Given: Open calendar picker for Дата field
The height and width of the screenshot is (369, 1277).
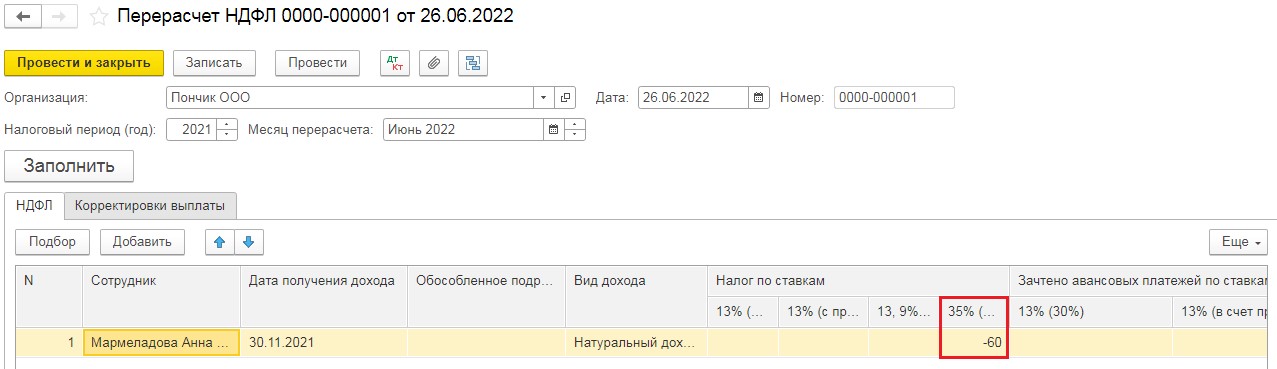Looking at the screenshot, I should tap(759, 98).
